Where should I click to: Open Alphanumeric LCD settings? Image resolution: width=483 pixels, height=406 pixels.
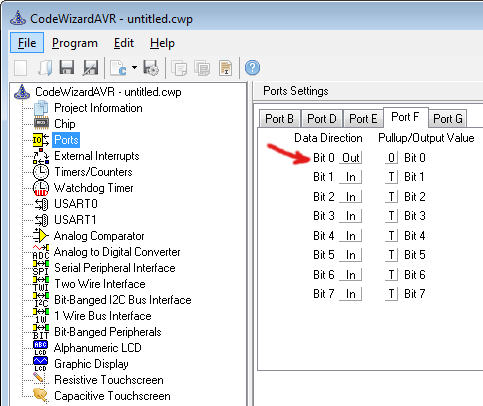pyautogui.click(x=98, y=348)
